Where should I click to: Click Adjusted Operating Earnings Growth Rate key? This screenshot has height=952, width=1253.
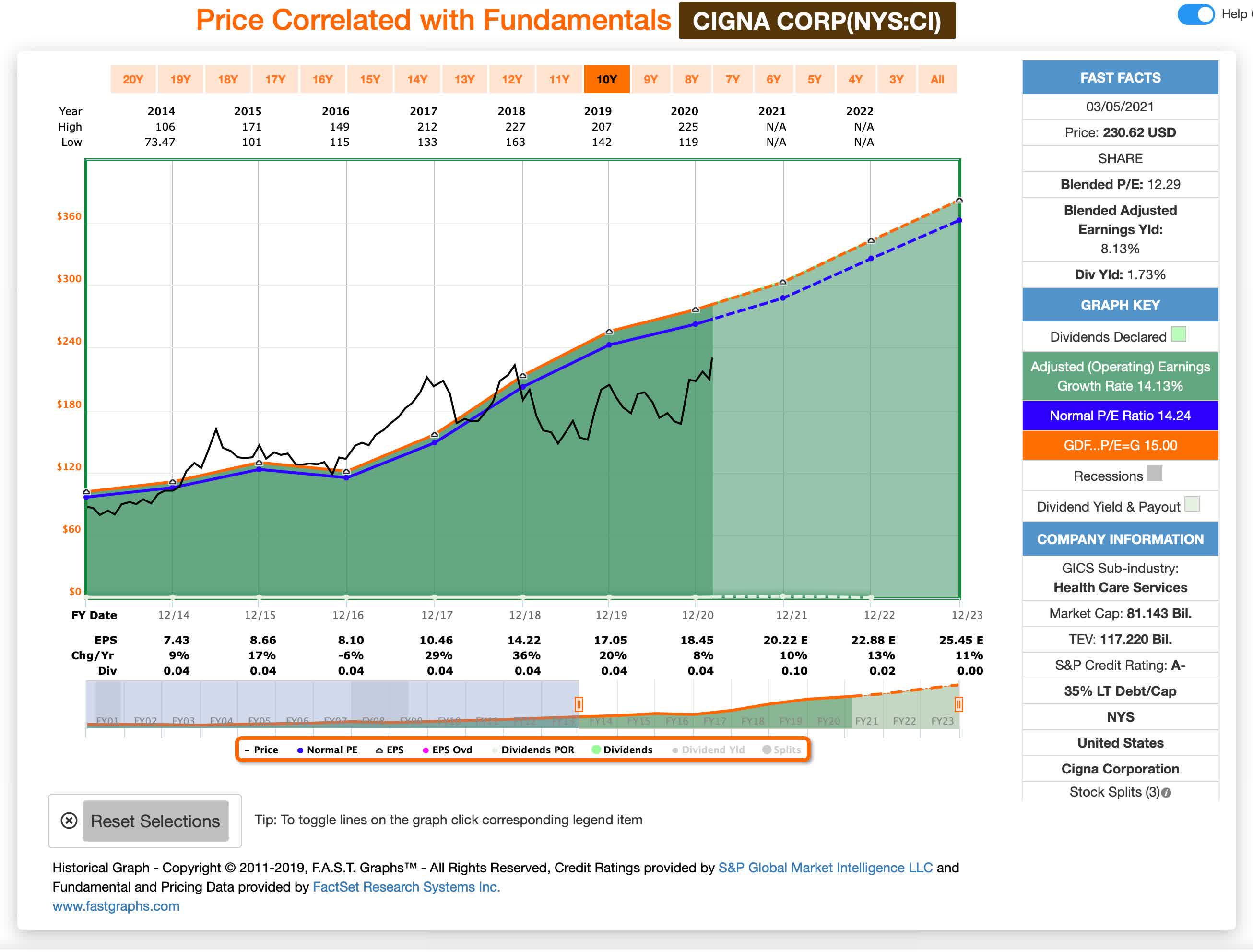click(x=1121, y=376)
